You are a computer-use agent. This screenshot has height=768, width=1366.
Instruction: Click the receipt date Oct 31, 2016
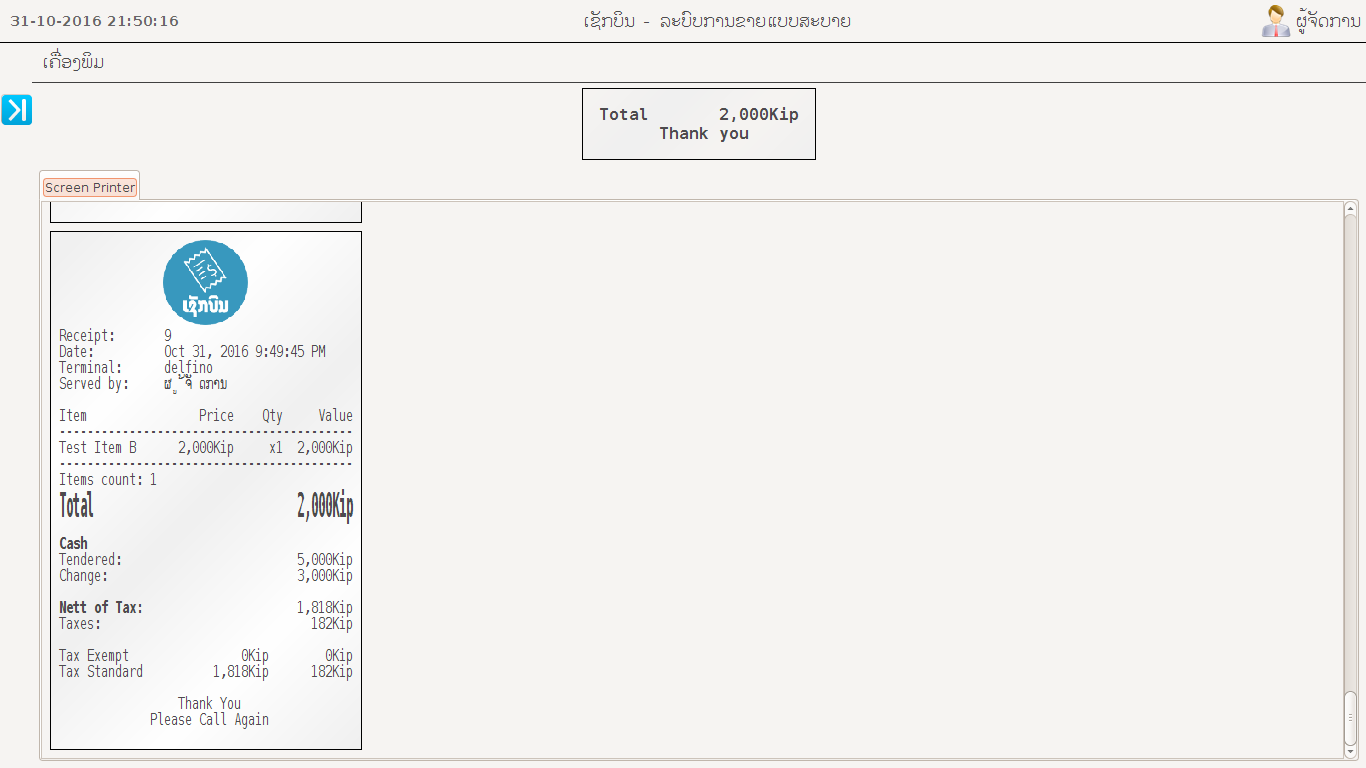pos(244,352)
